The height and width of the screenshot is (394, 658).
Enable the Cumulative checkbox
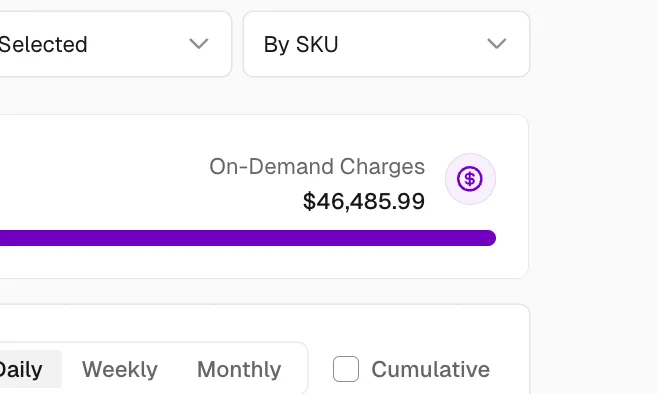pyautogui.click(x=346, y=369)
